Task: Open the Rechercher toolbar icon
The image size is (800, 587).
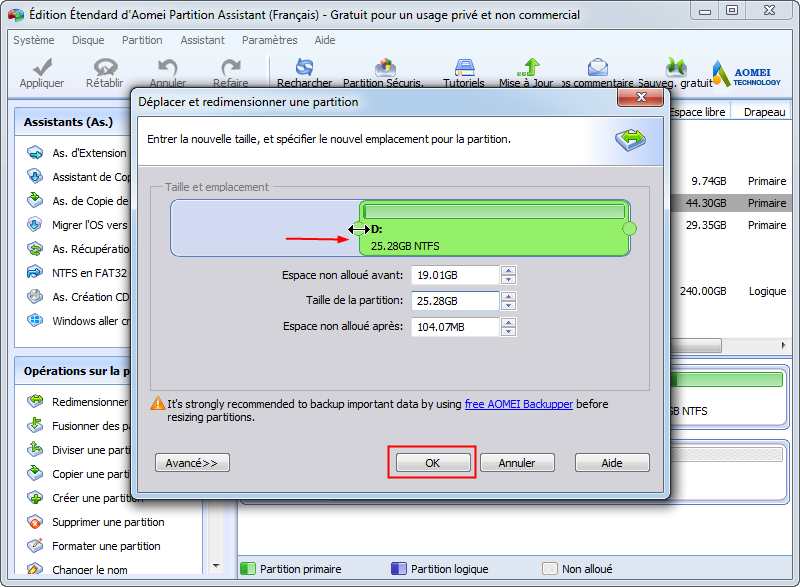Action: coord(305,67)
